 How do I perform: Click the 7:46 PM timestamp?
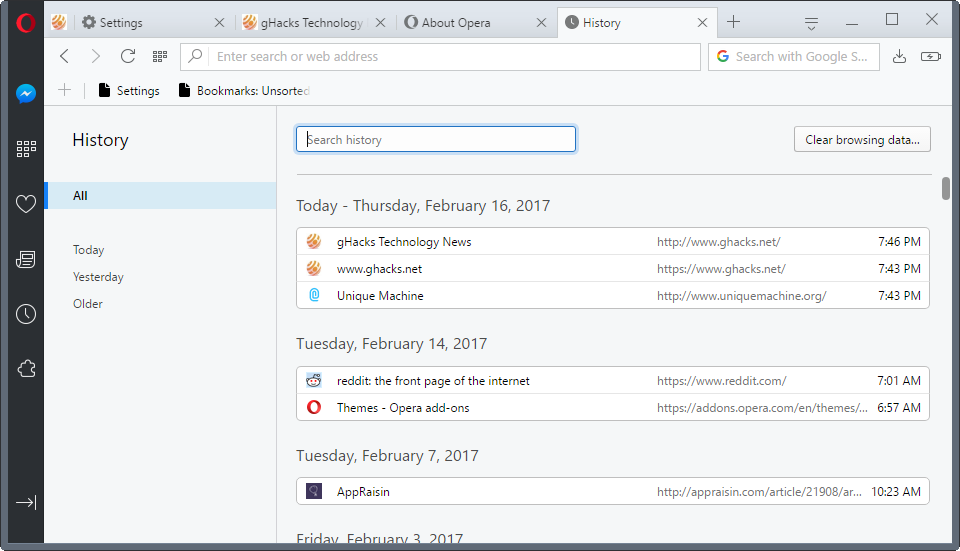point(899,241)
